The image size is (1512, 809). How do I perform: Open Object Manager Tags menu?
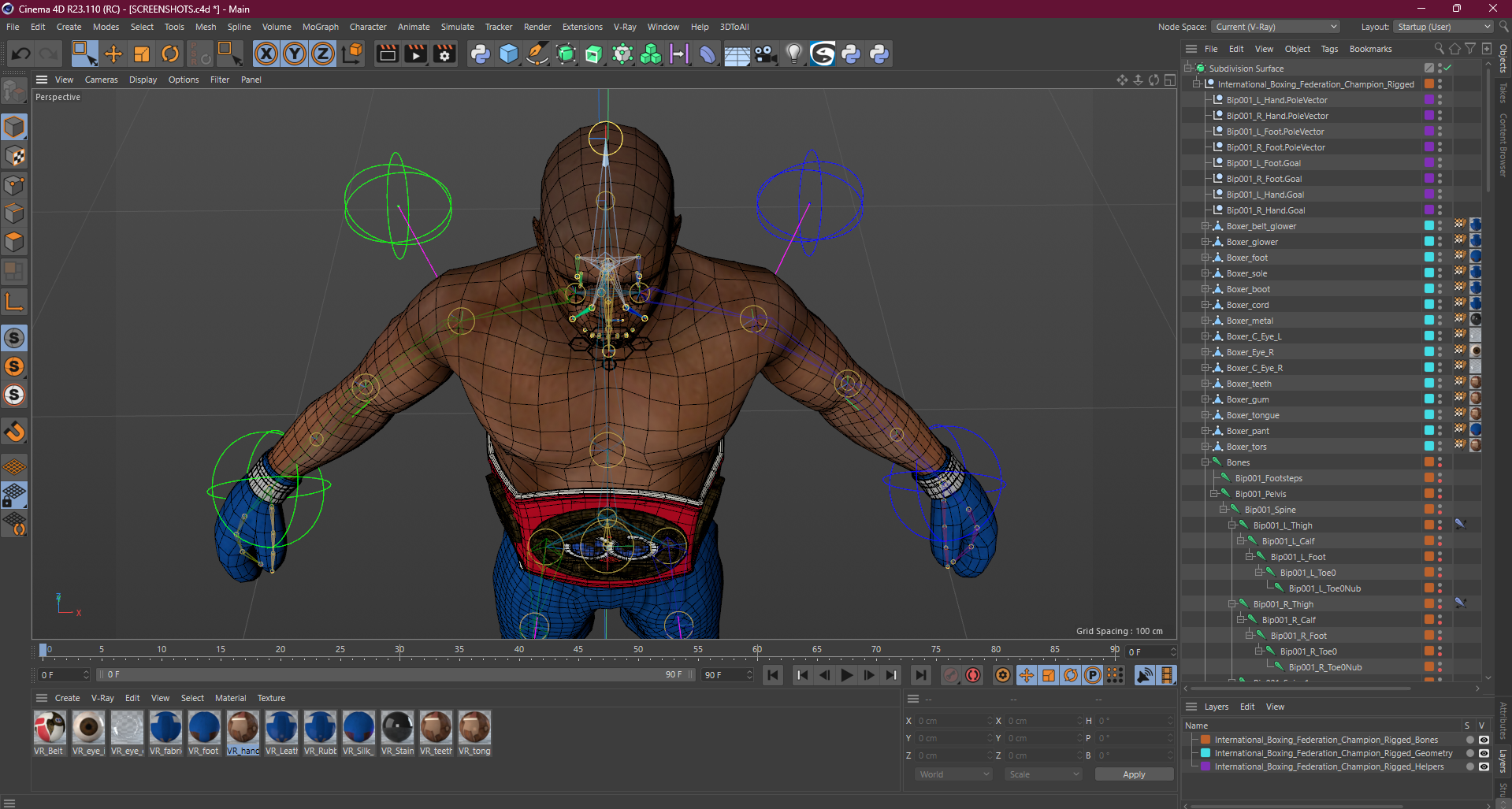click(x=1329, y=49)
